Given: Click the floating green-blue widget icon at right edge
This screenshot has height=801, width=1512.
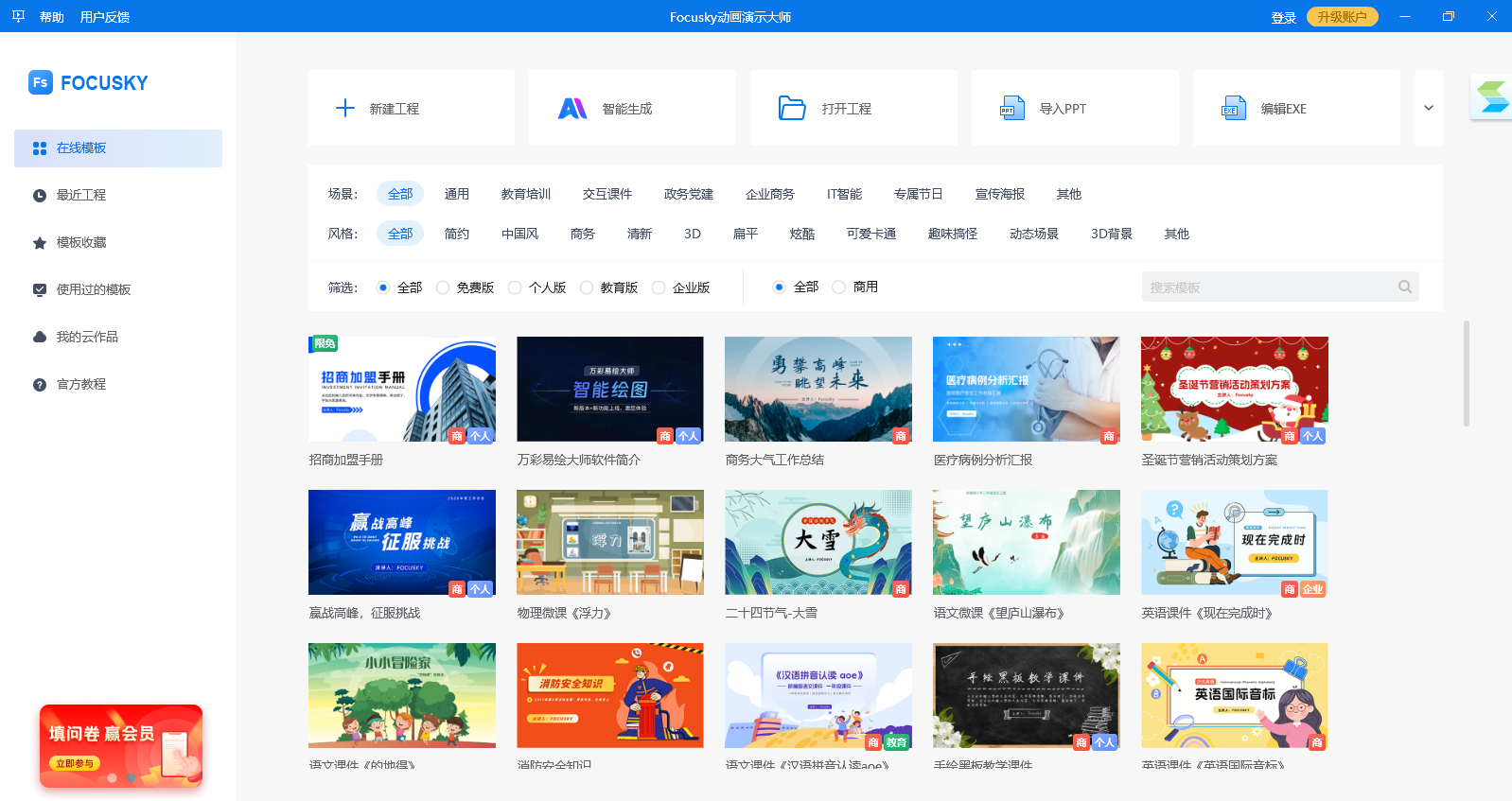Looking at the screenshot, I should tap(1492, 96).
